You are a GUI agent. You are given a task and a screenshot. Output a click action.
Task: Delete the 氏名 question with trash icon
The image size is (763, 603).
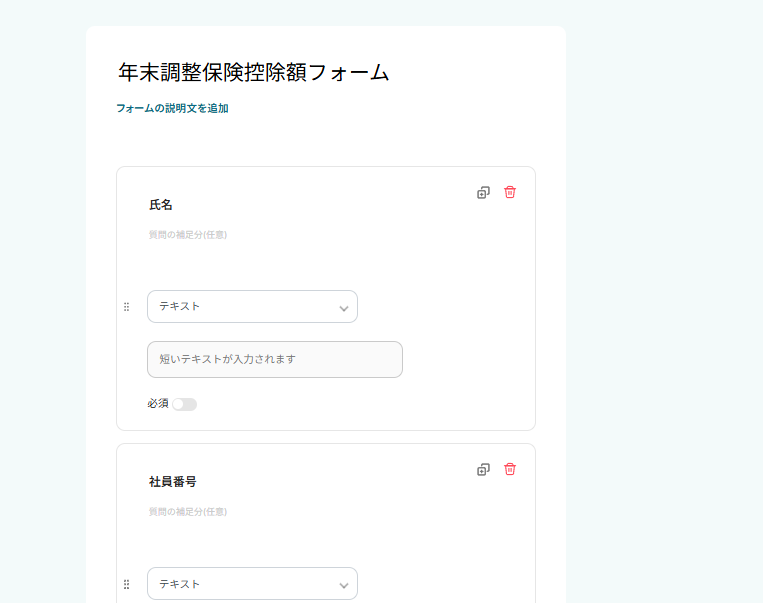coord(509,192)
